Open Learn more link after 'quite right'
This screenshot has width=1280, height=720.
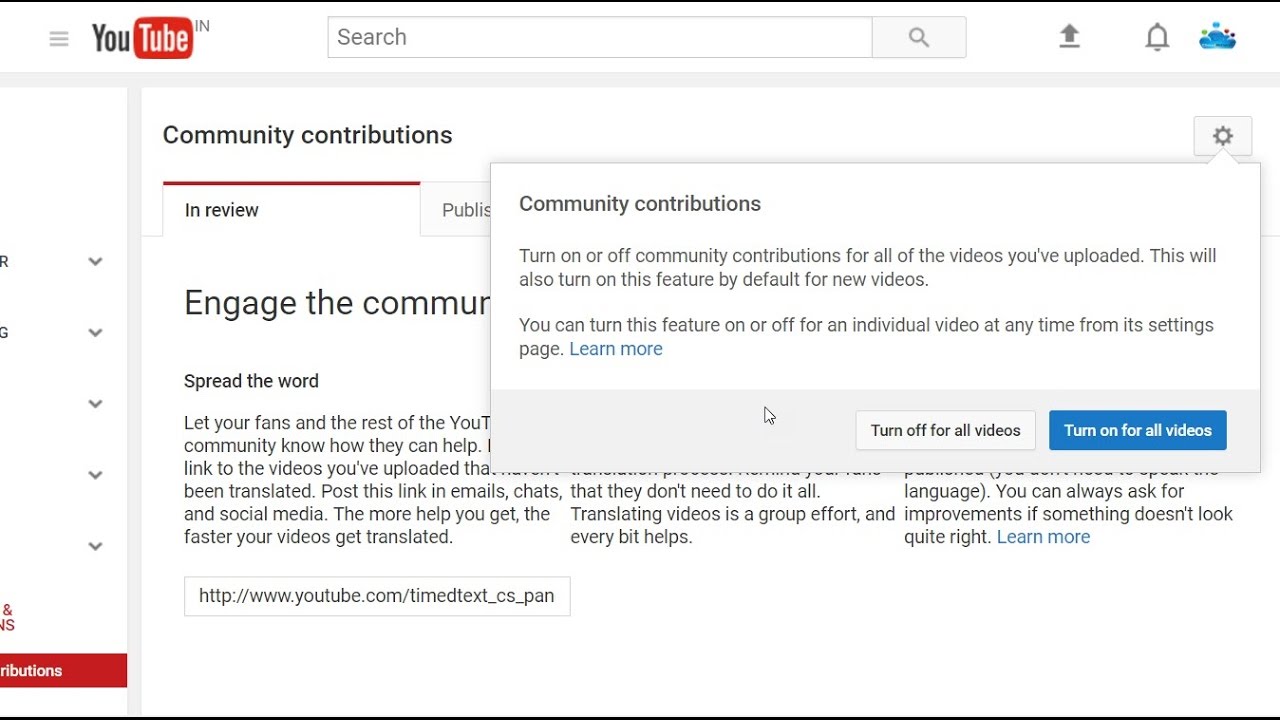coord(1043,537)
